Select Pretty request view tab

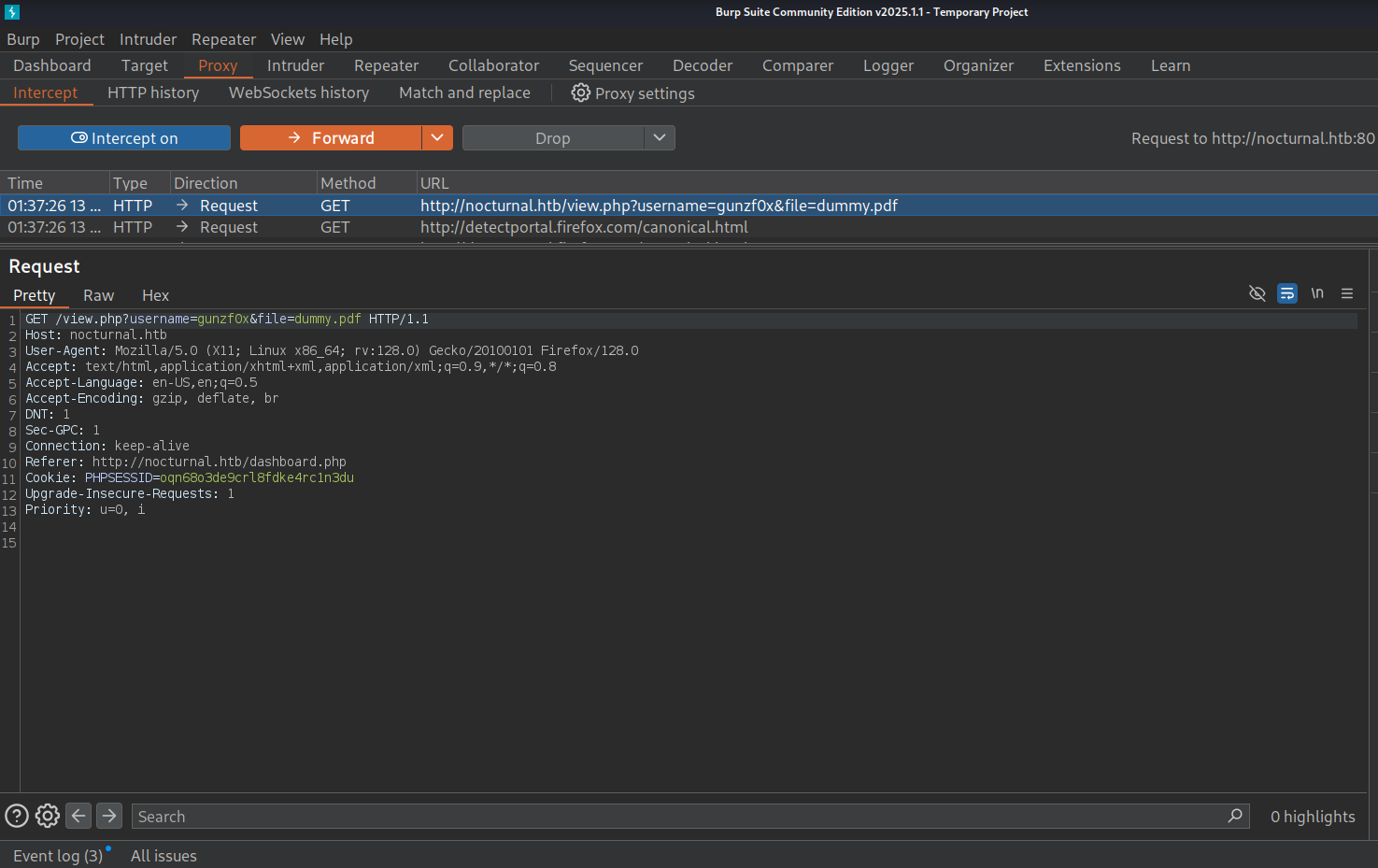click(x=35, y=295)
